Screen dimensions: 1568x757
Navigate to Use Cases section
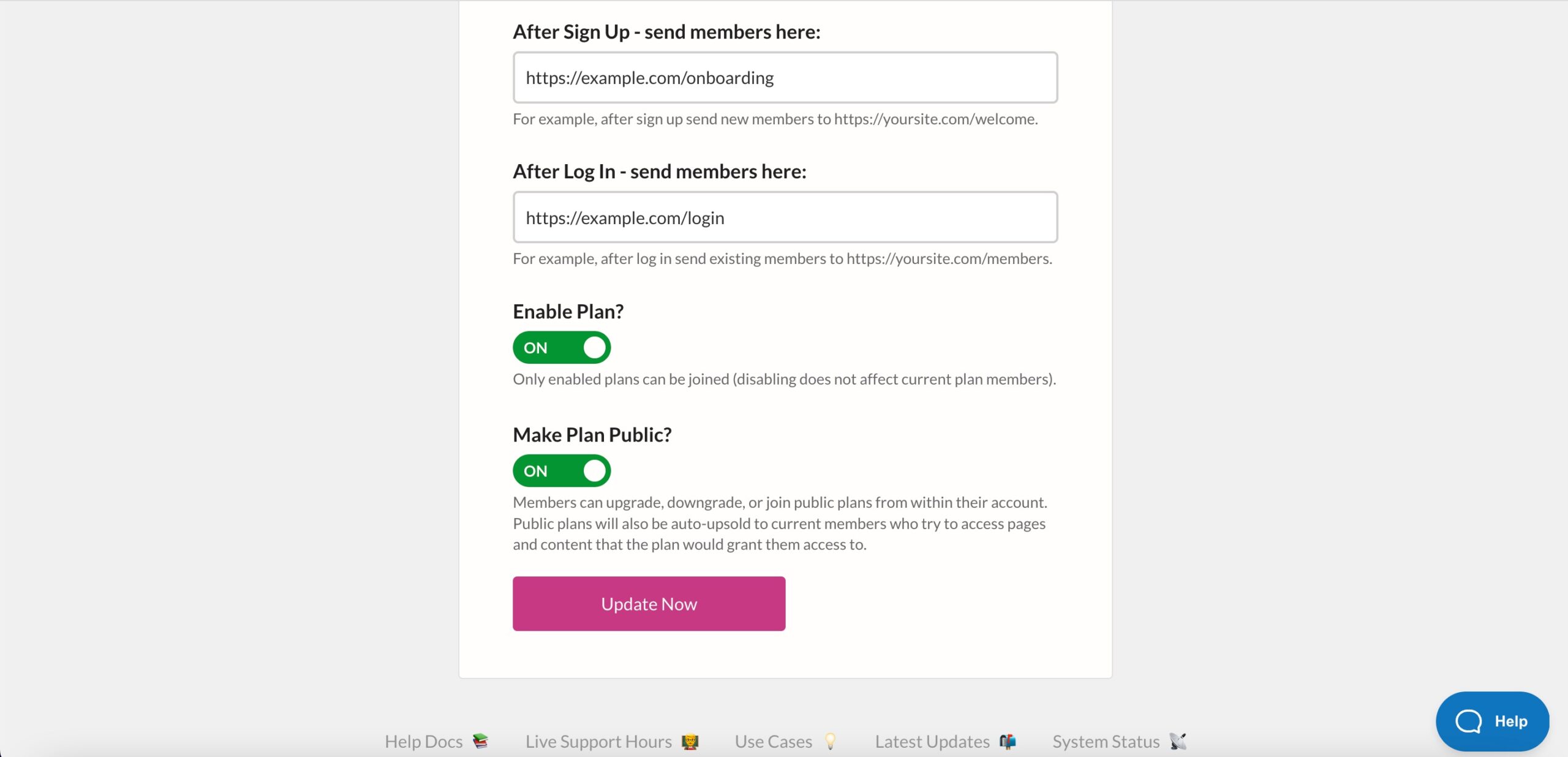point(774,740)
